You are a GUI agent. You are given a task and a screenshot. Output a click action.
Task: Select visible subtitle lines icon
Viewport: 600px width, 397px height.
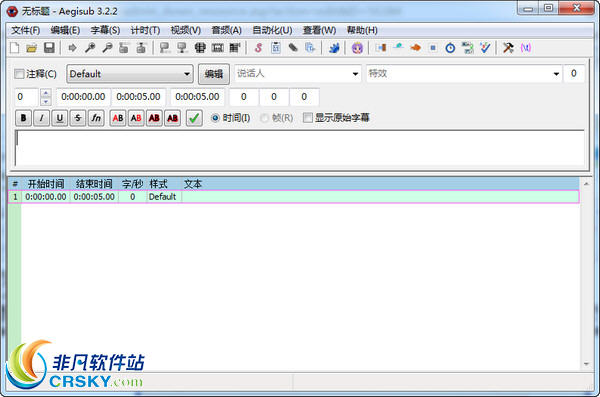(200, 48)
